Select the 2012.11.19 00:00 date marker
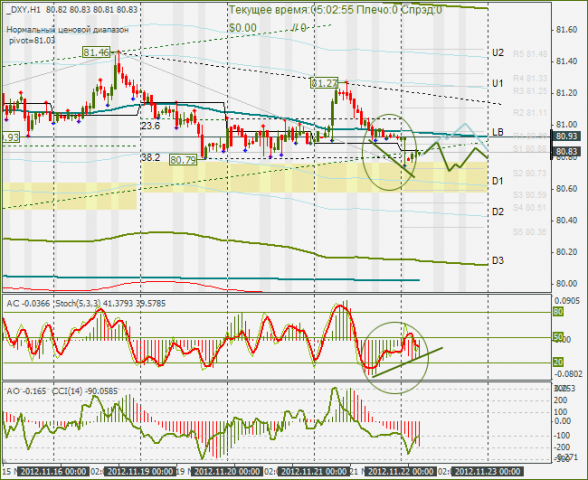Viewport: 588px width, 480px height. click(x=140, y=471)
